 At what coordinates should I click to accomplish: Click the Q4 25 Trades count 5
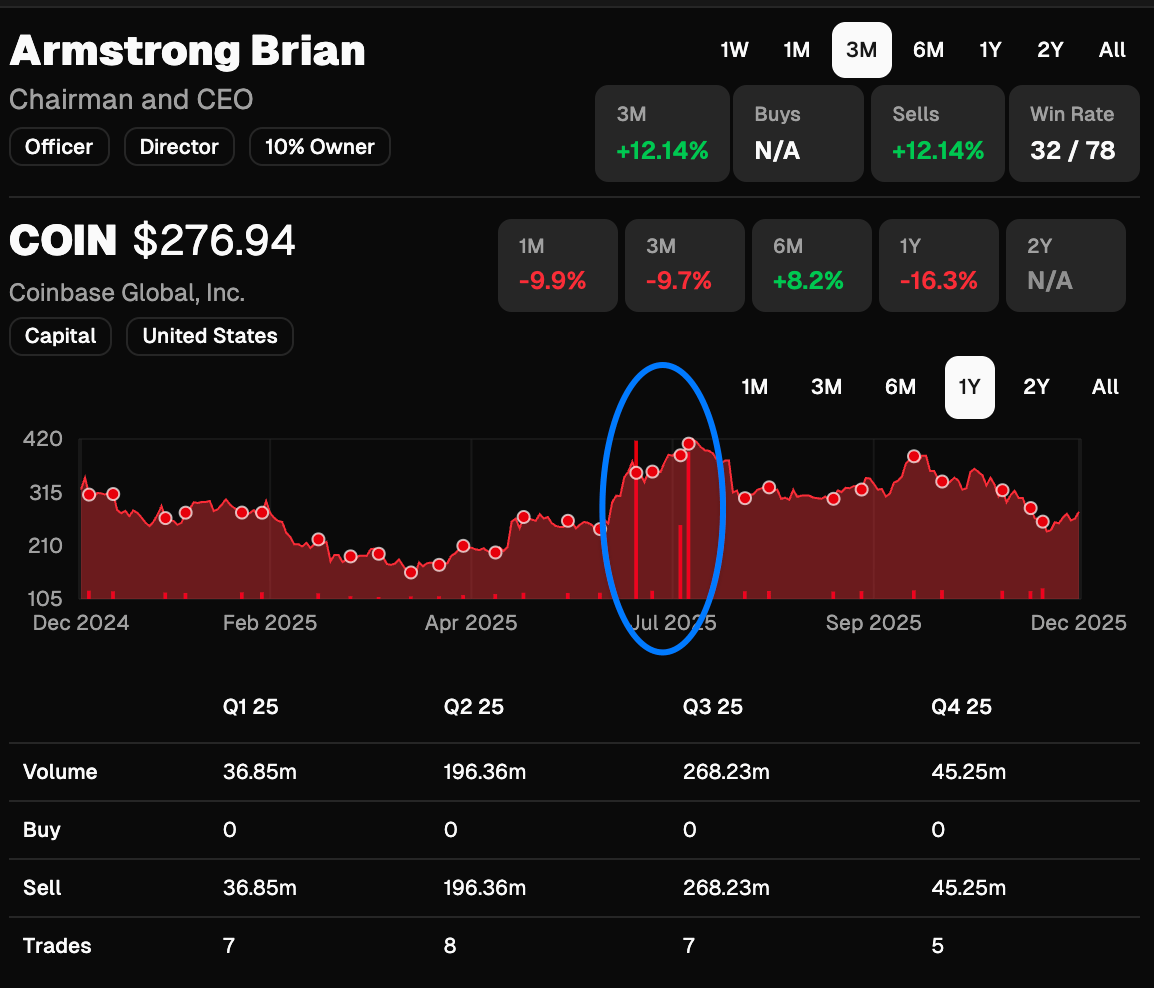click(938, 945)
